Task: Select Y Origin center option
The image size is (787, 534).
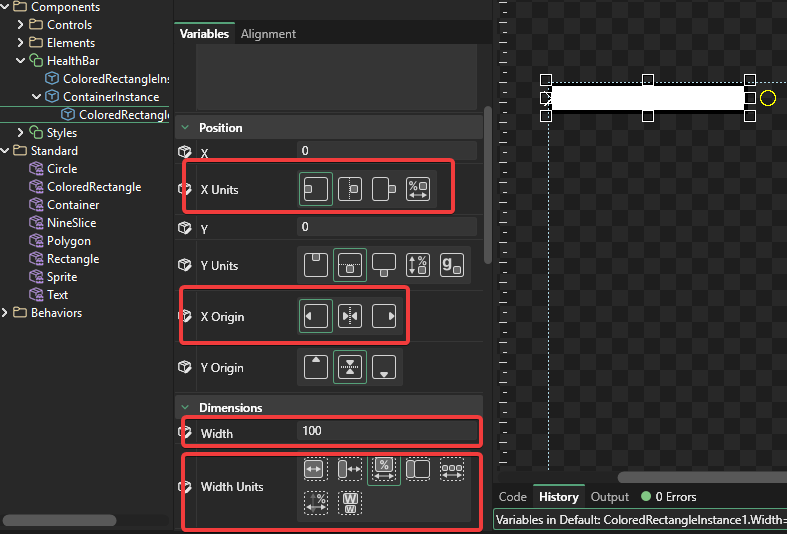Action: 350,367
